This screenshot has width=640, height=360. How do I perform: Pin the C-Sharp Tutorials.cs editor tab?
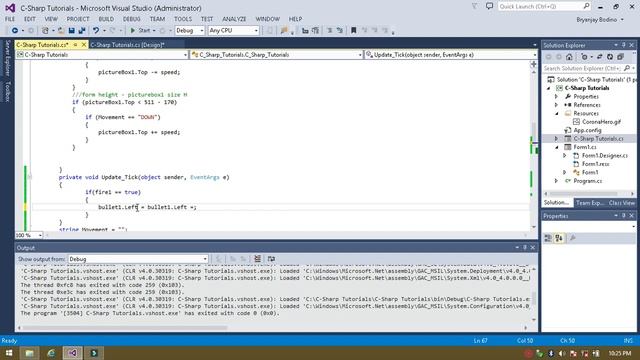pos(76,45)
